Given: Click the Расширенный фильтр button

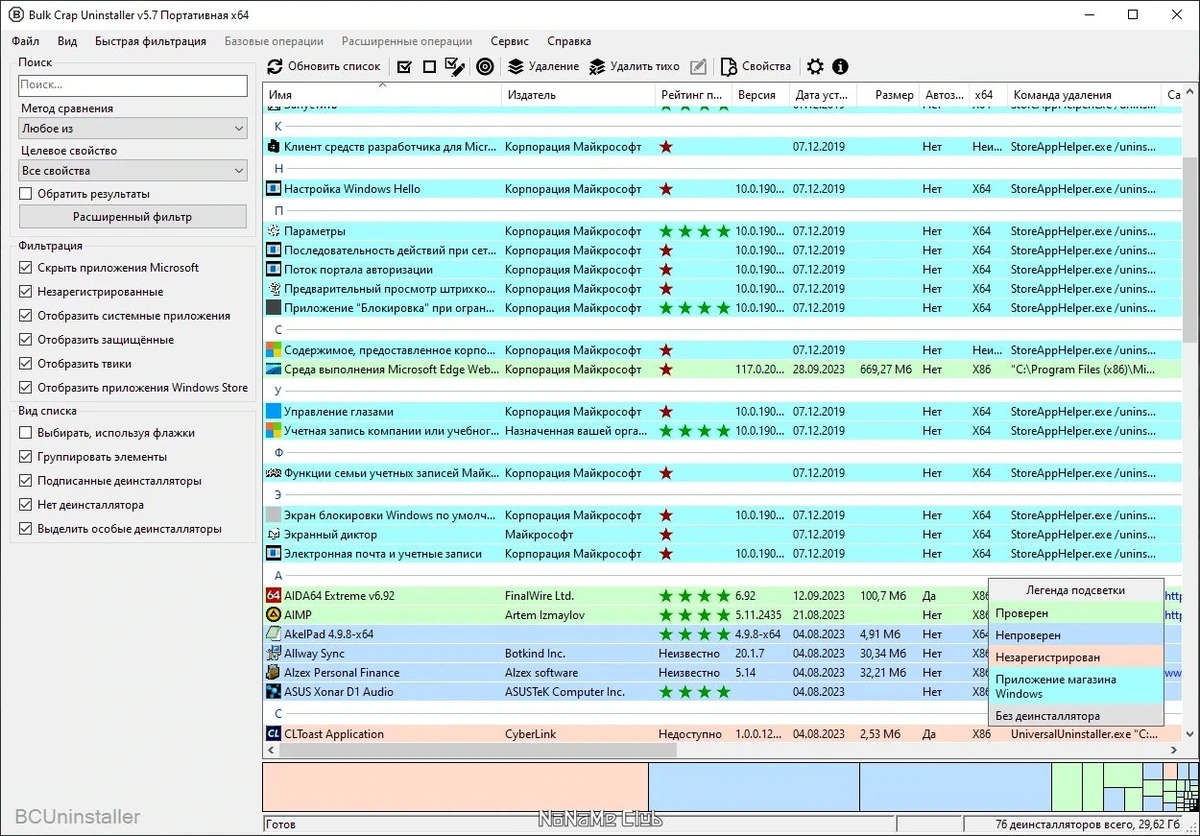Looking at the screenshot, I should pos(133,217).
